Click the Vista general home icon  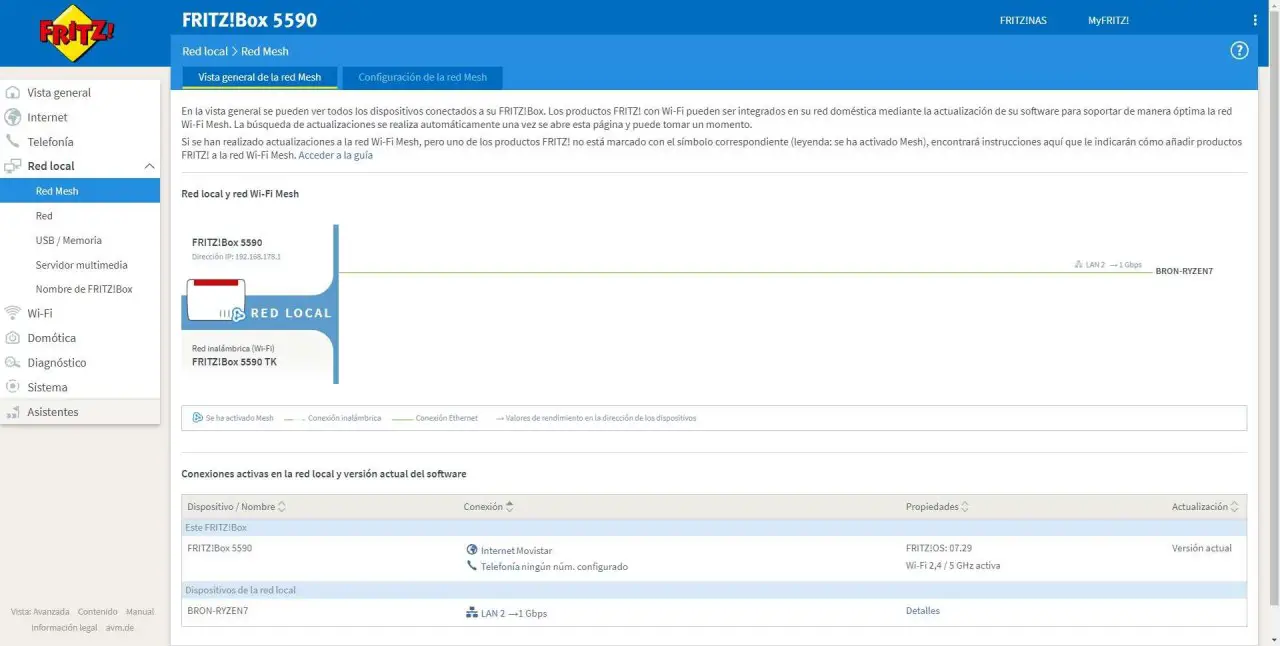pyautogui.click(x=13, y=93)
